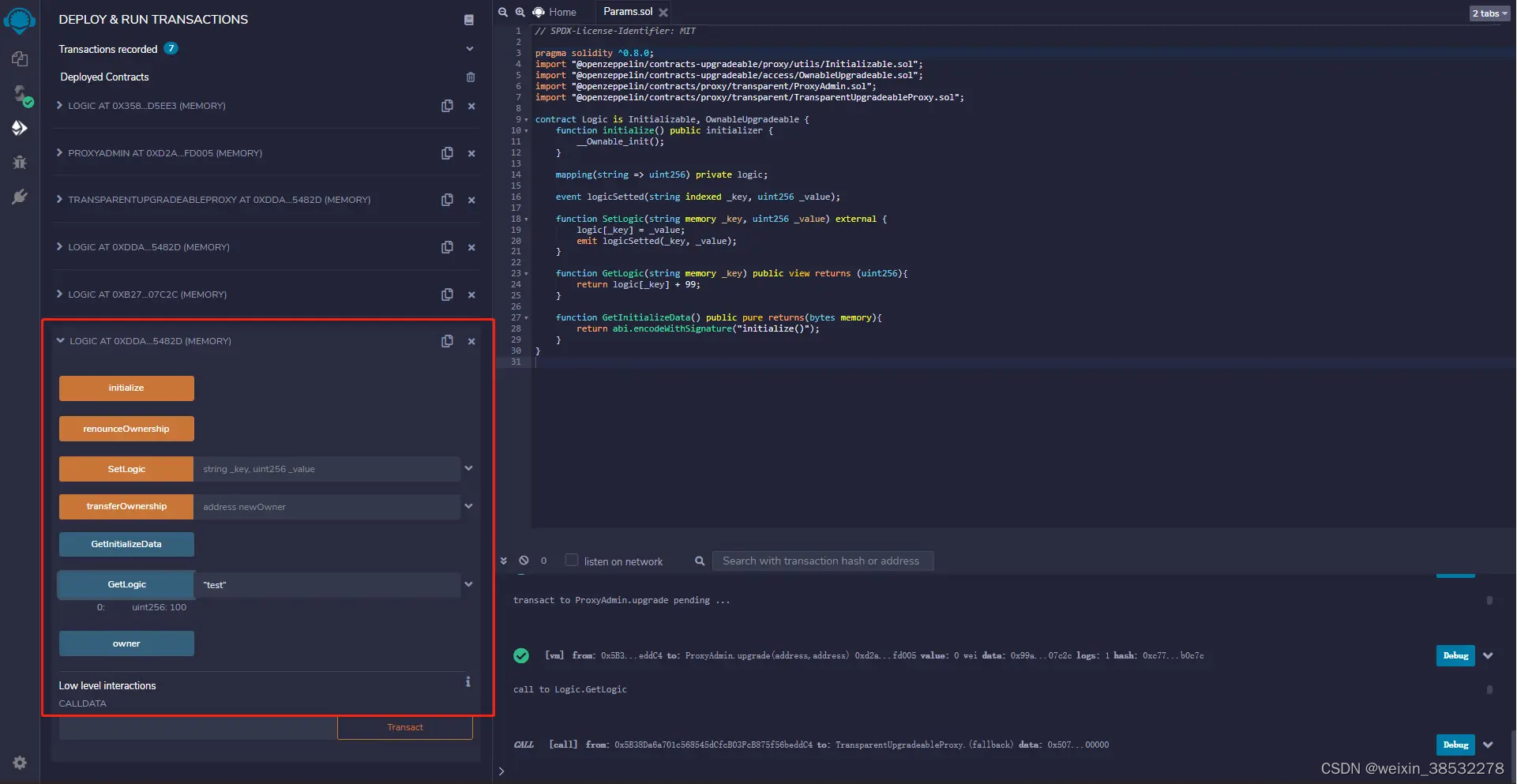1517x784 pixels.
Task: Click the initialize function button
Action: pyautogui.click(x=126, y=388)
